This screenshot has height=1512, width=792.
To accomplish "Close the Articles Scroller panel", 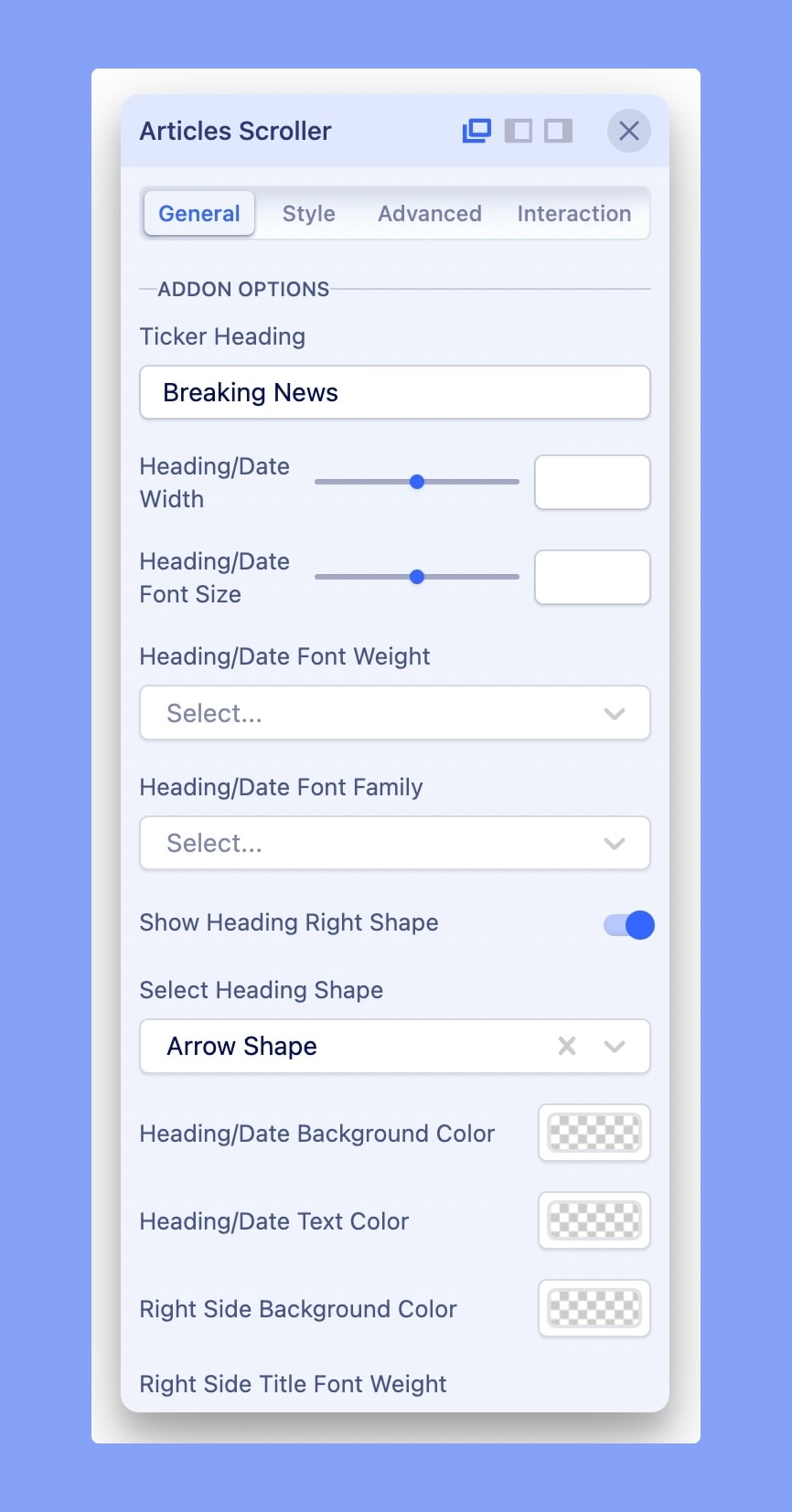I will [628, 131].
